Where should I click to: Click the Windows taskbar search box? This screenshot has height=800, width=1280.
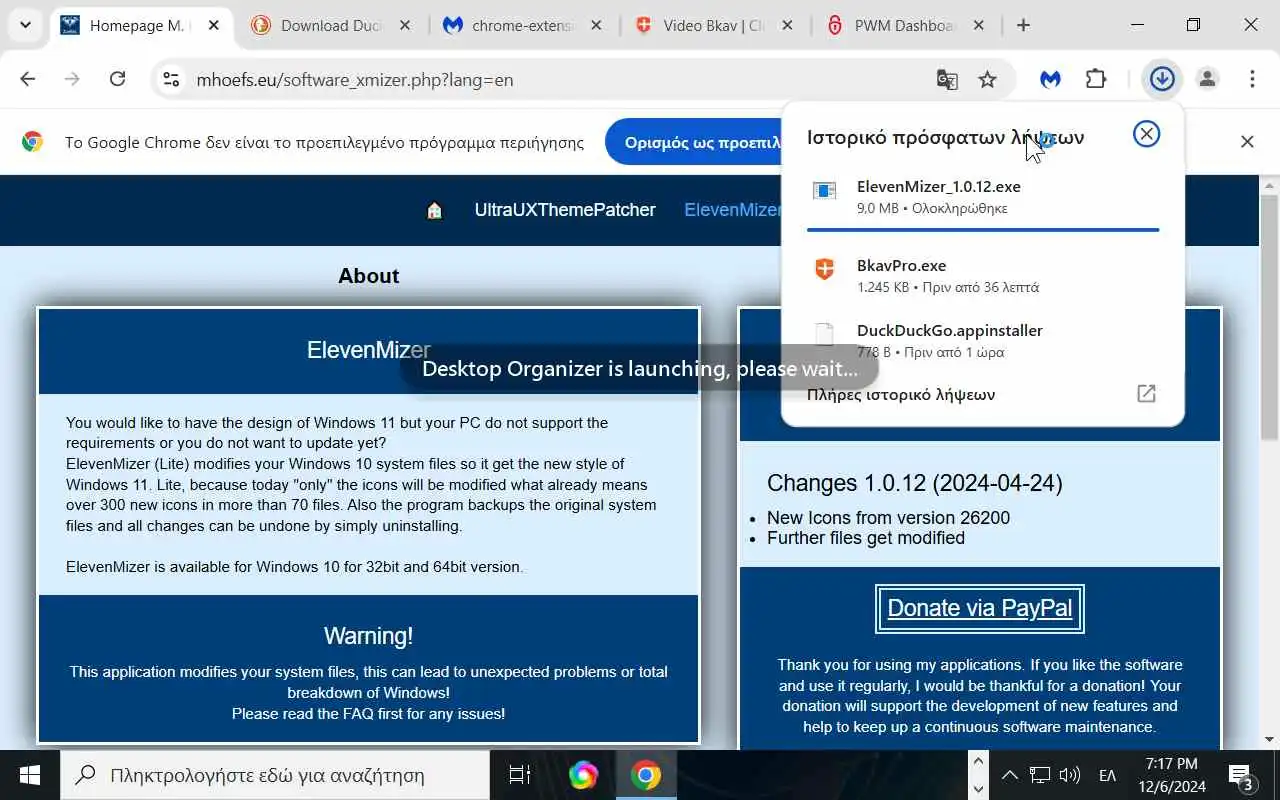pos(275,775)
